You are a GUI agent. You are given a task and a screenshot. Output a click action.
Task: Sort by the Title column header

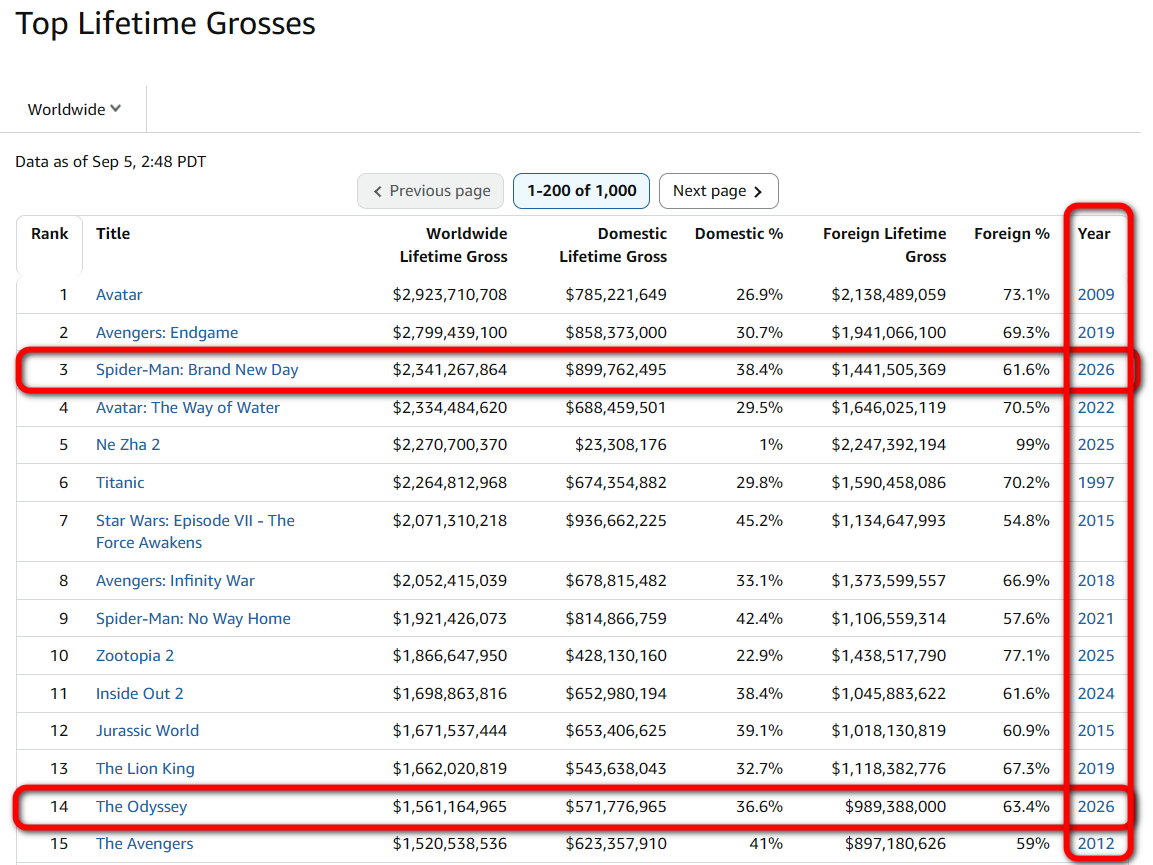113,234
